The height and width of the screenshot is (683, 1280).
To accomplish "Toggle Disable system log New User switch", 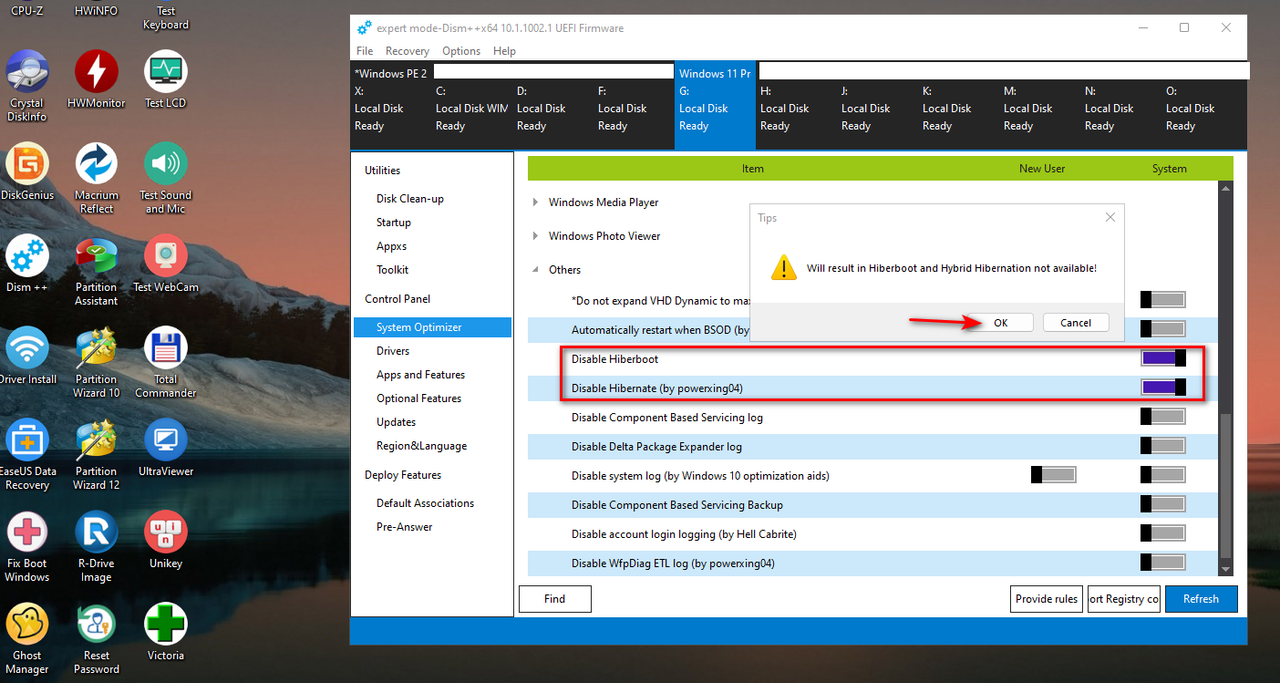I will [x=1053, y=475].
